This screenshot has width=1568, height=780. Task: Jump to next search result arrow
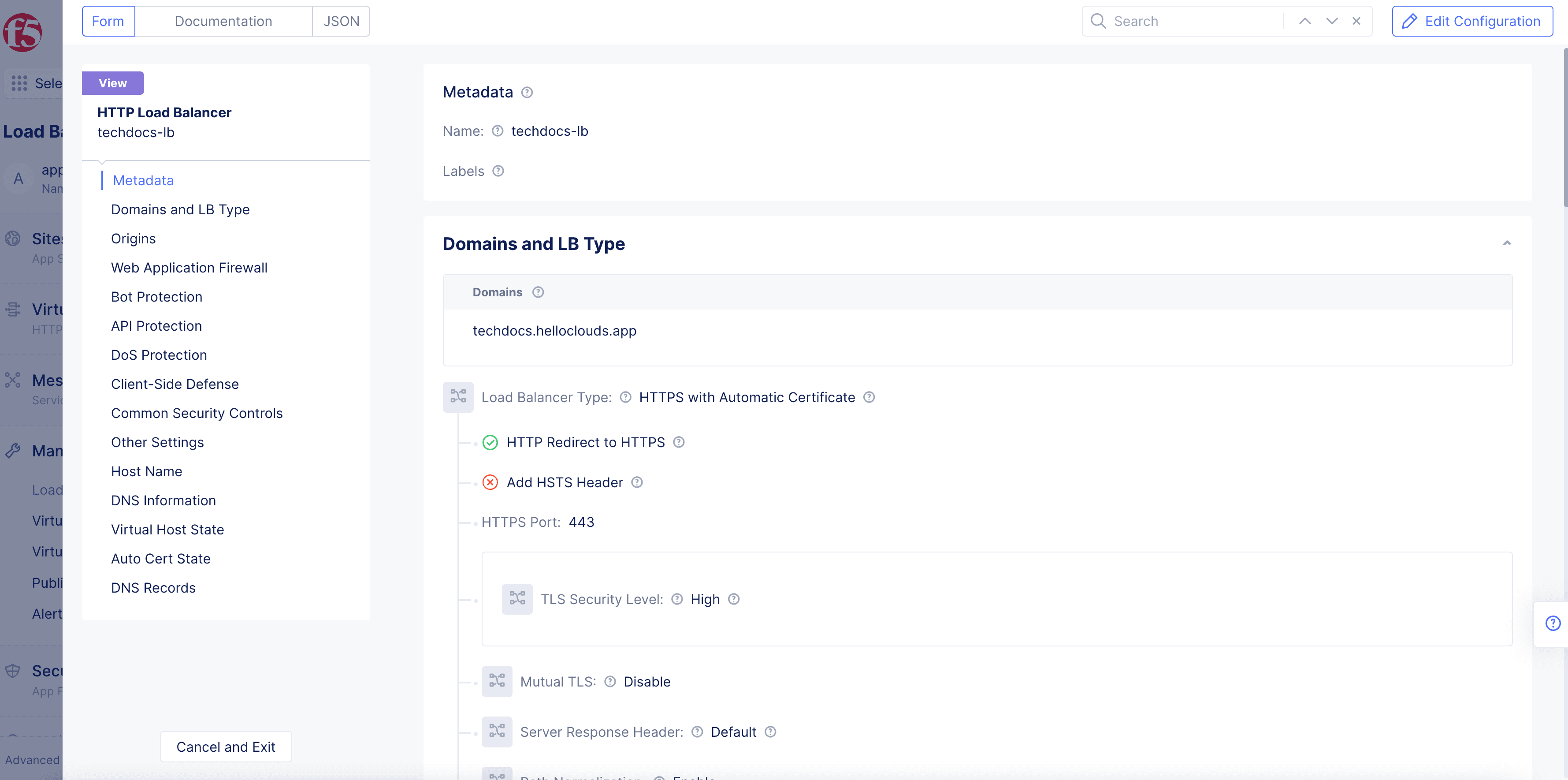point(1331,21)
